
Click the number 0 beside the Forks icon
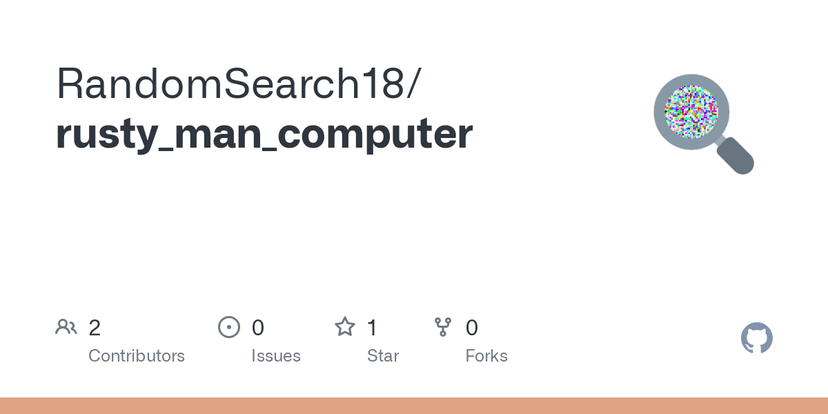pyautogui.click(x=472, y=327)
